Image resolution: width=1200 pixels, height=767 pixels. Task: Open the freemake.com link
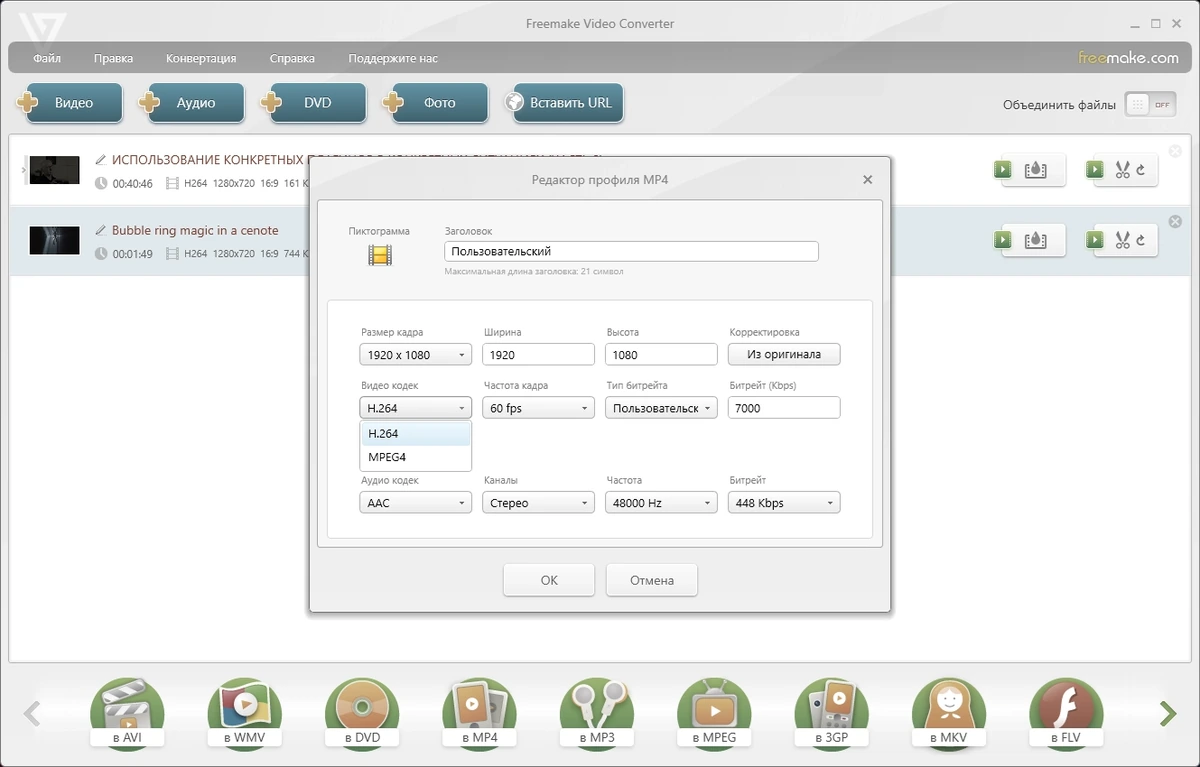1128,58
